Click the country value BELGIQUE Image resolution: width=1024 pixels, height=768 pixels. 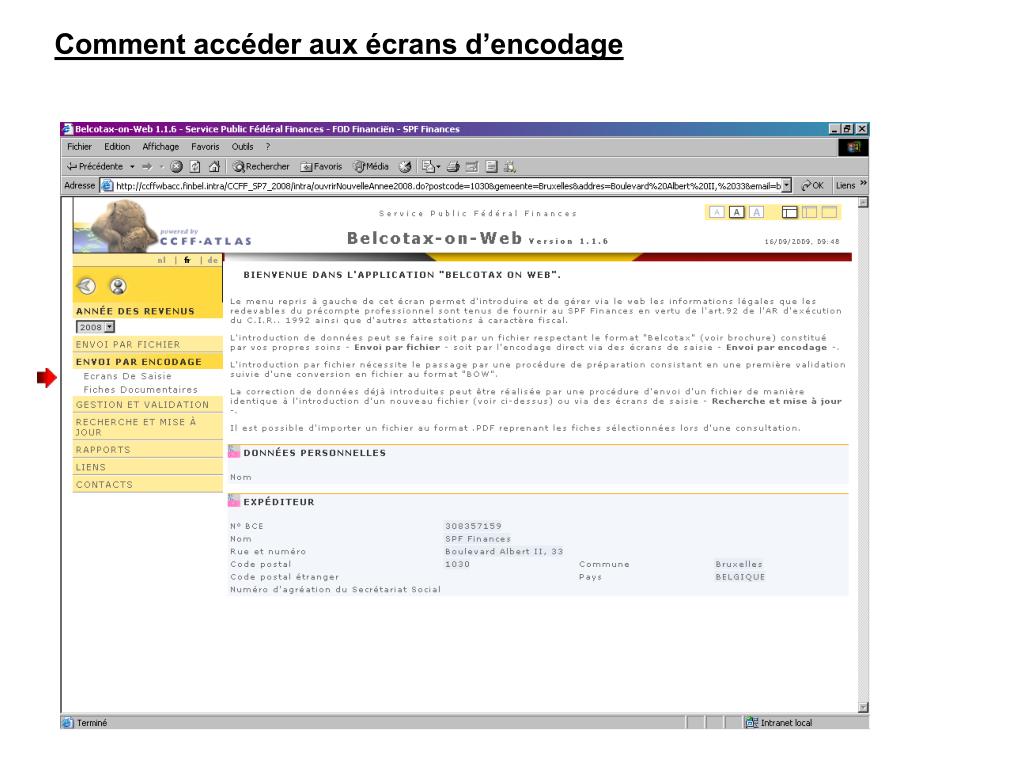[739, 577]
